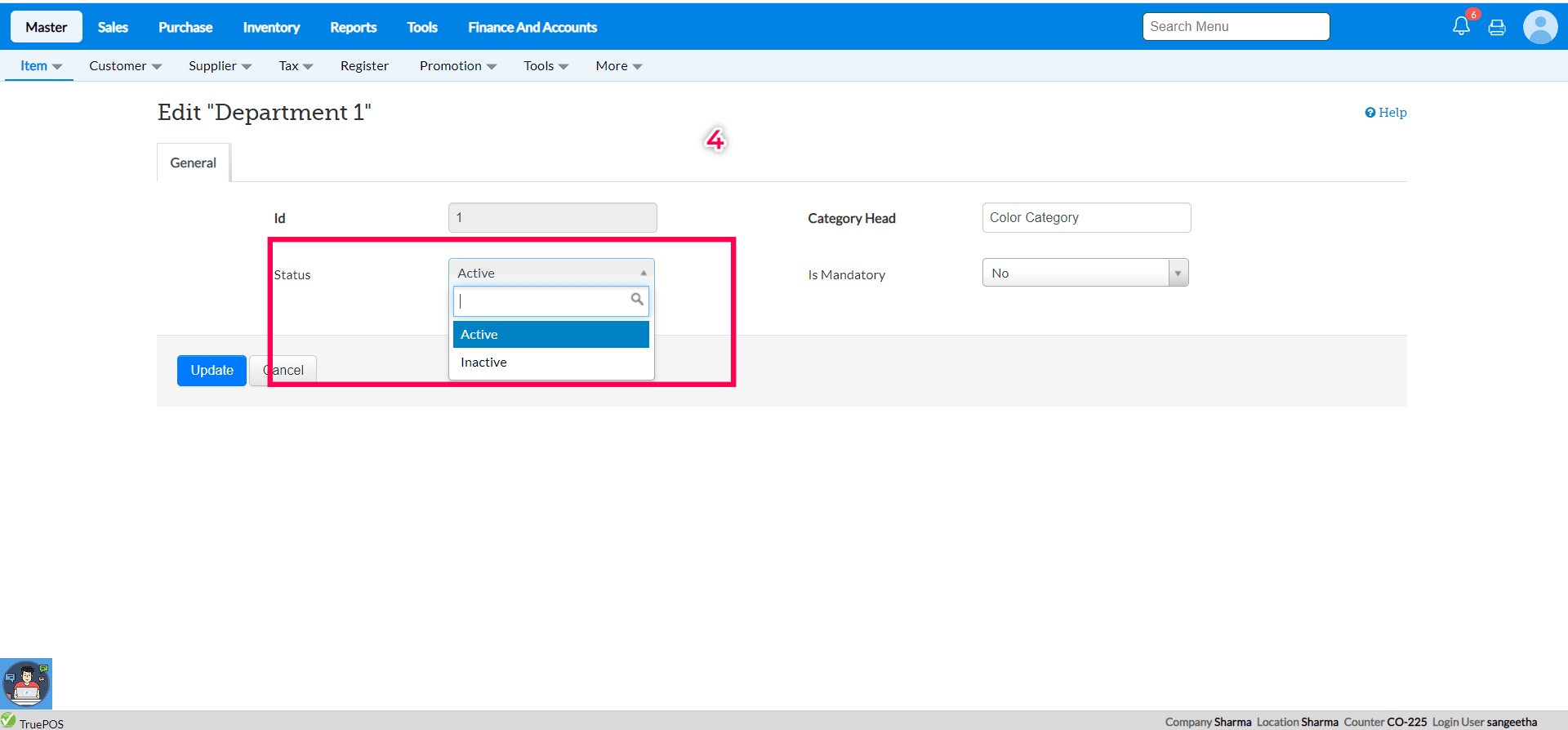Viewport: 1568px width, 730px height.
Task: Open the support chat assistant icon
Action: (26, 683)
